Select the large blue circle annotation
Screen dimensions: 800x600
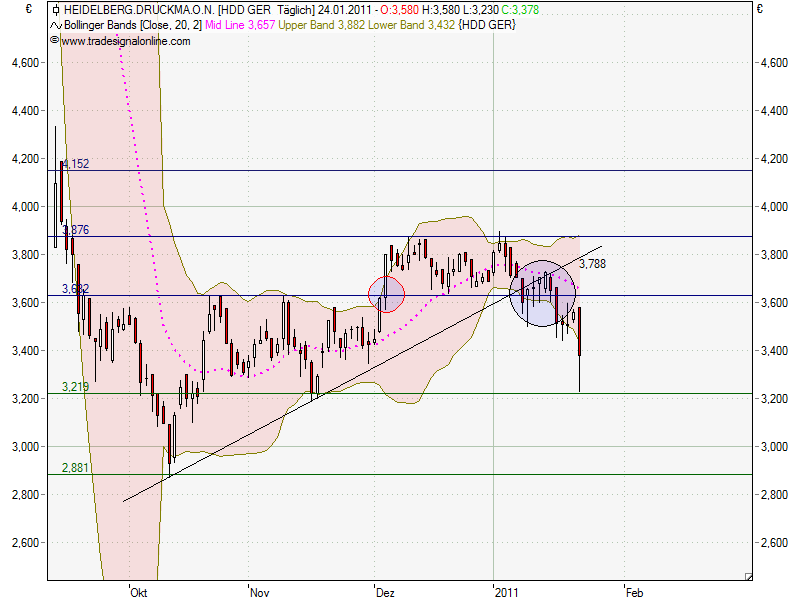tap(542, 293)
